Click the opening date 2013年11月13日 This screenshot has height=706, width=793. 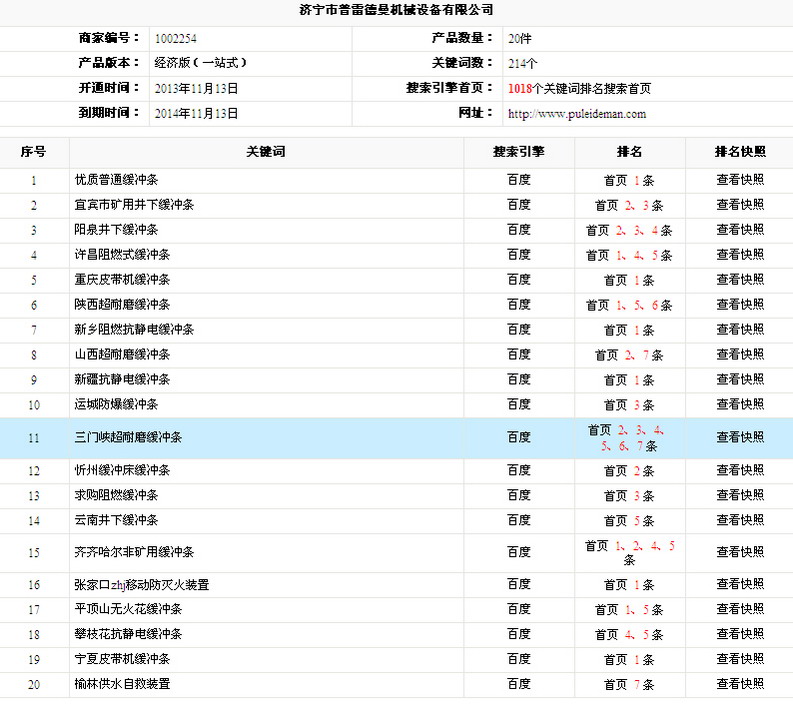196,89
